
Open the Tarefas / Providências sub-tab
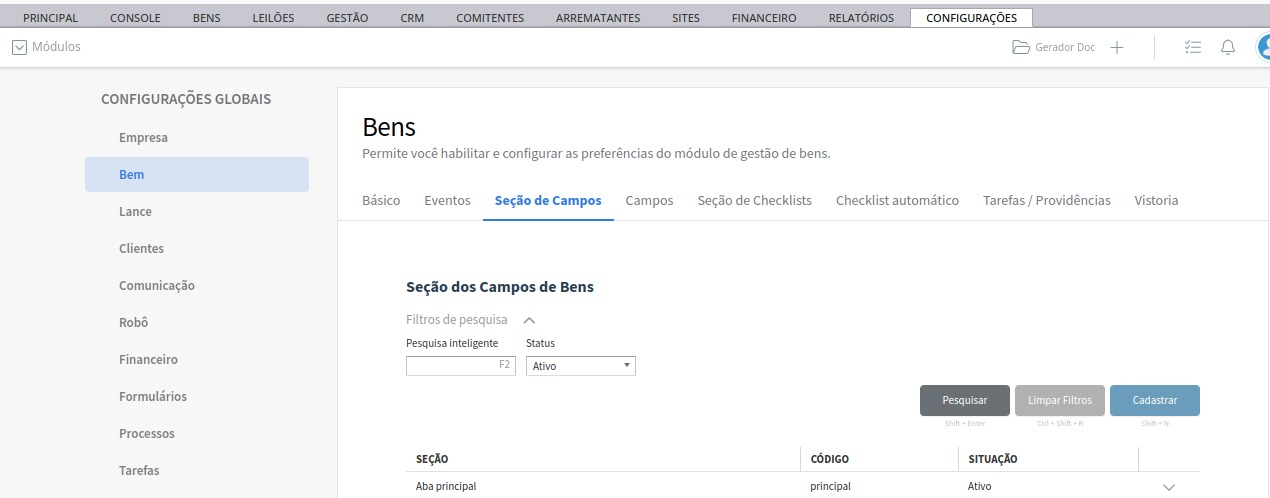coord(1046,200)
